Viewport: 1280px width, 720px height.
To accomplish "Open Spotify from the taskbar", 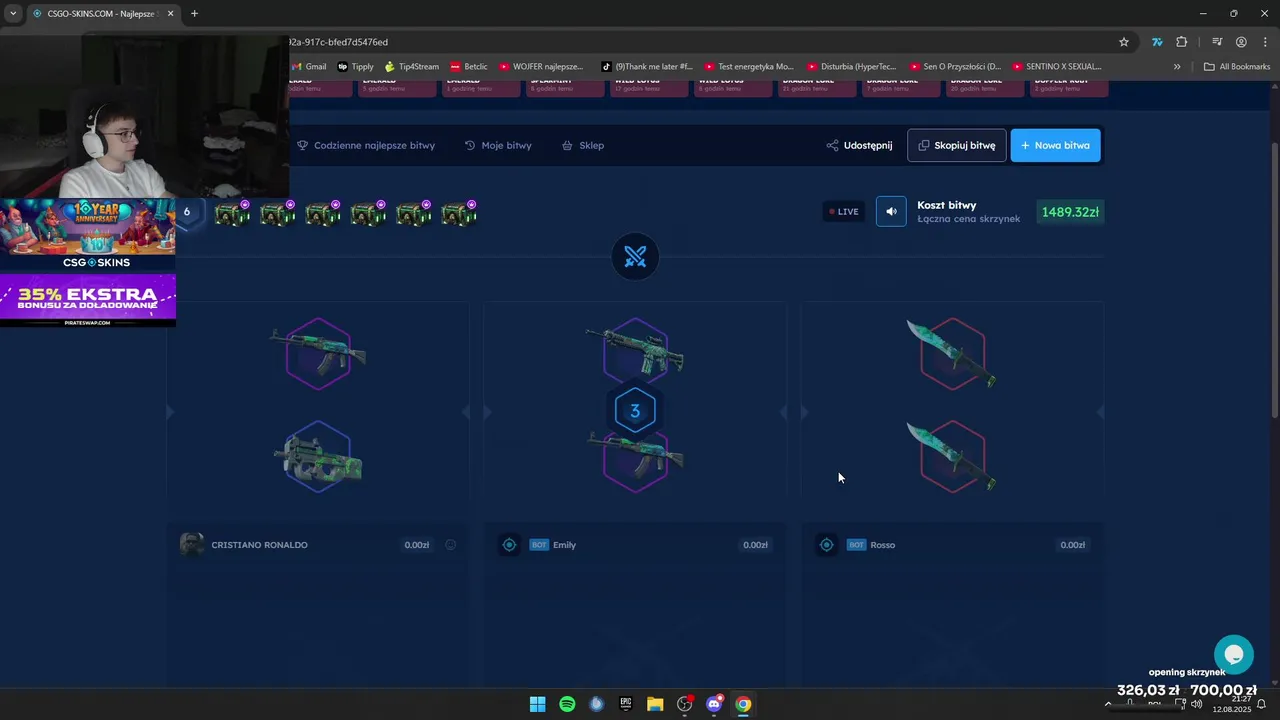I will (567, 704).
